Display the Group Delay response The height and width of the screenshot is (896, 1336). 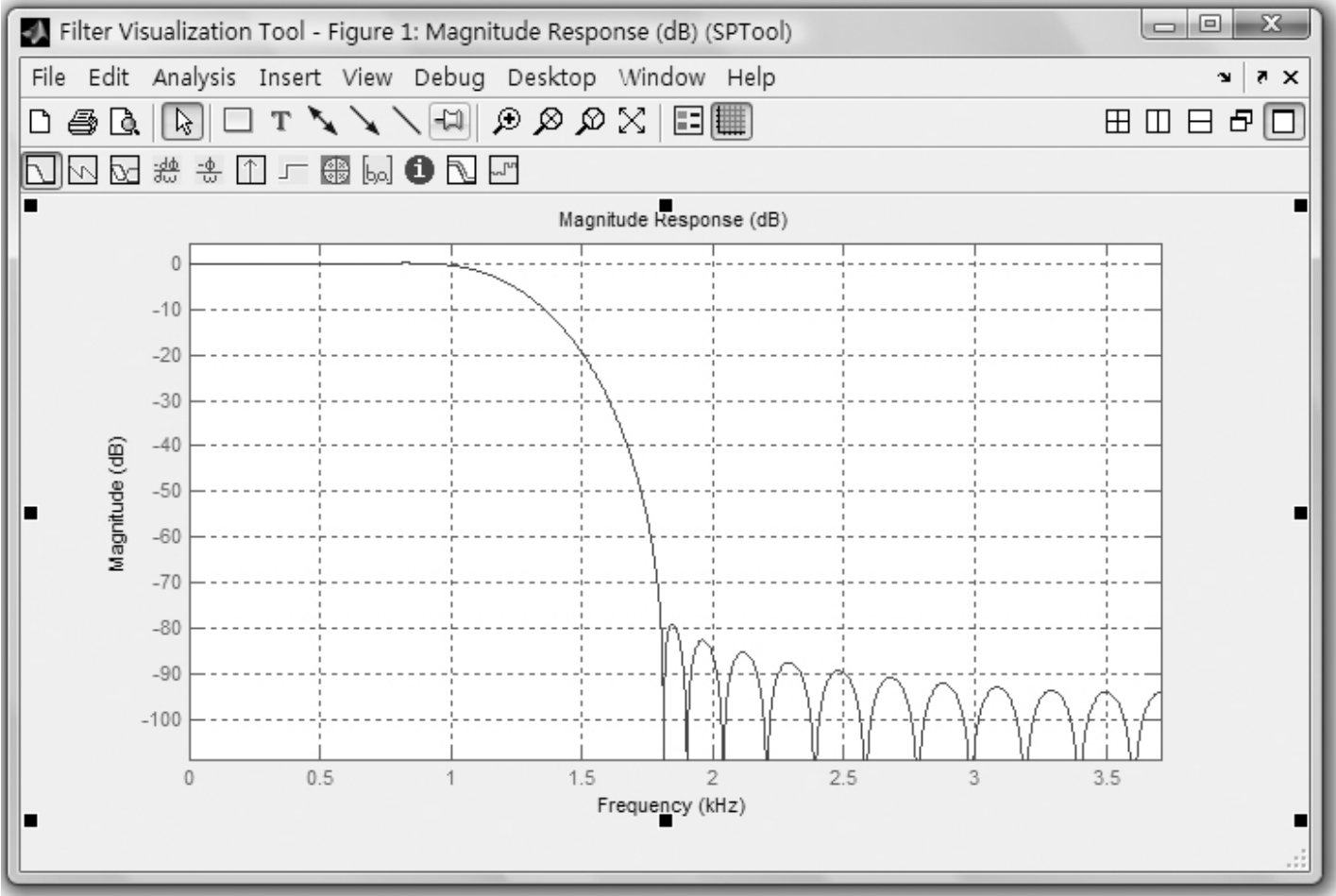(x=166, y=171)
